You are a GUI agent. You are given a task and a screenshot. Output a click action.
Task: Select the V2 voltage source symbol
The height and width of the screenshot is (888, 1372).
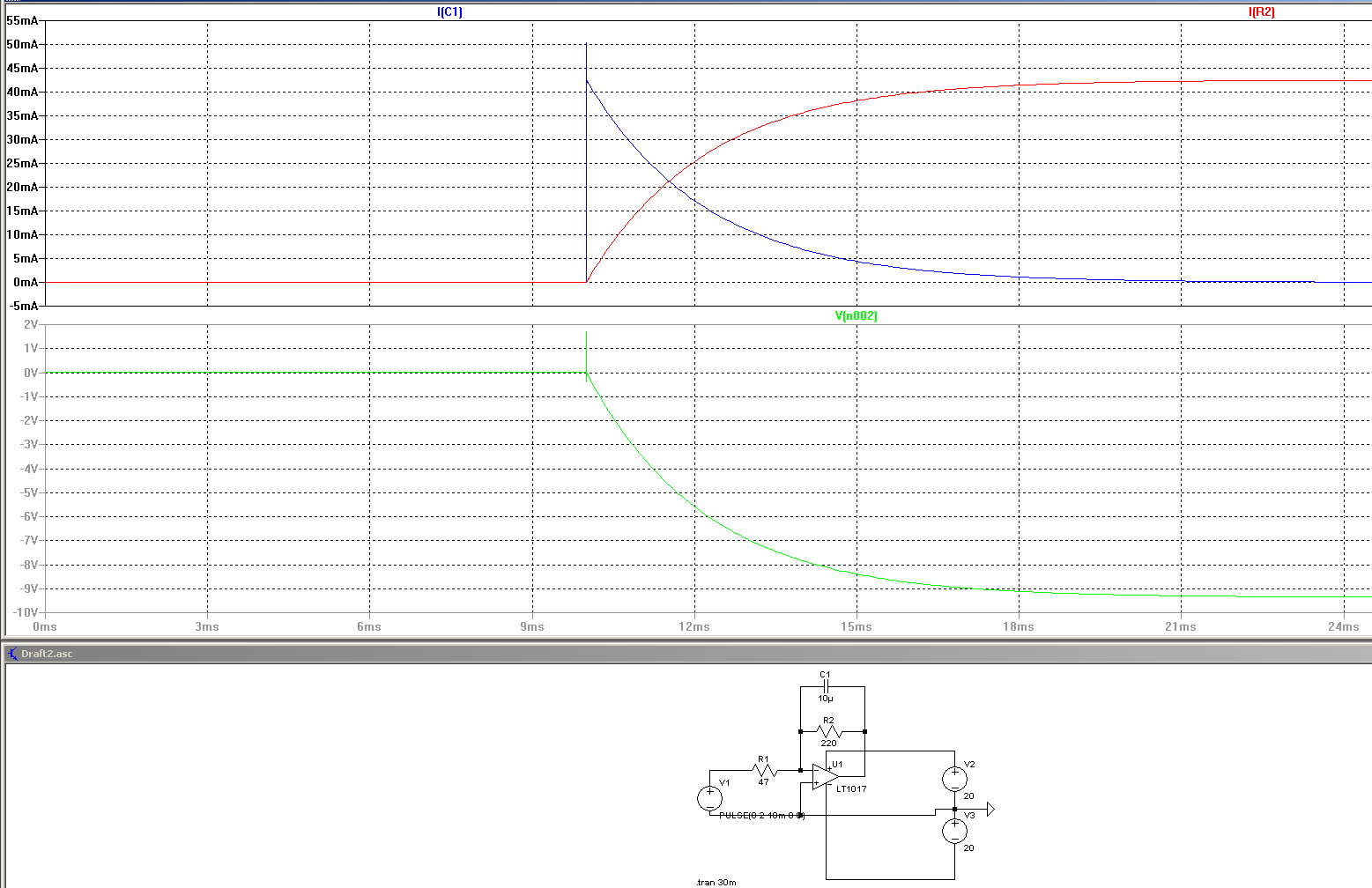pos(954,778)
